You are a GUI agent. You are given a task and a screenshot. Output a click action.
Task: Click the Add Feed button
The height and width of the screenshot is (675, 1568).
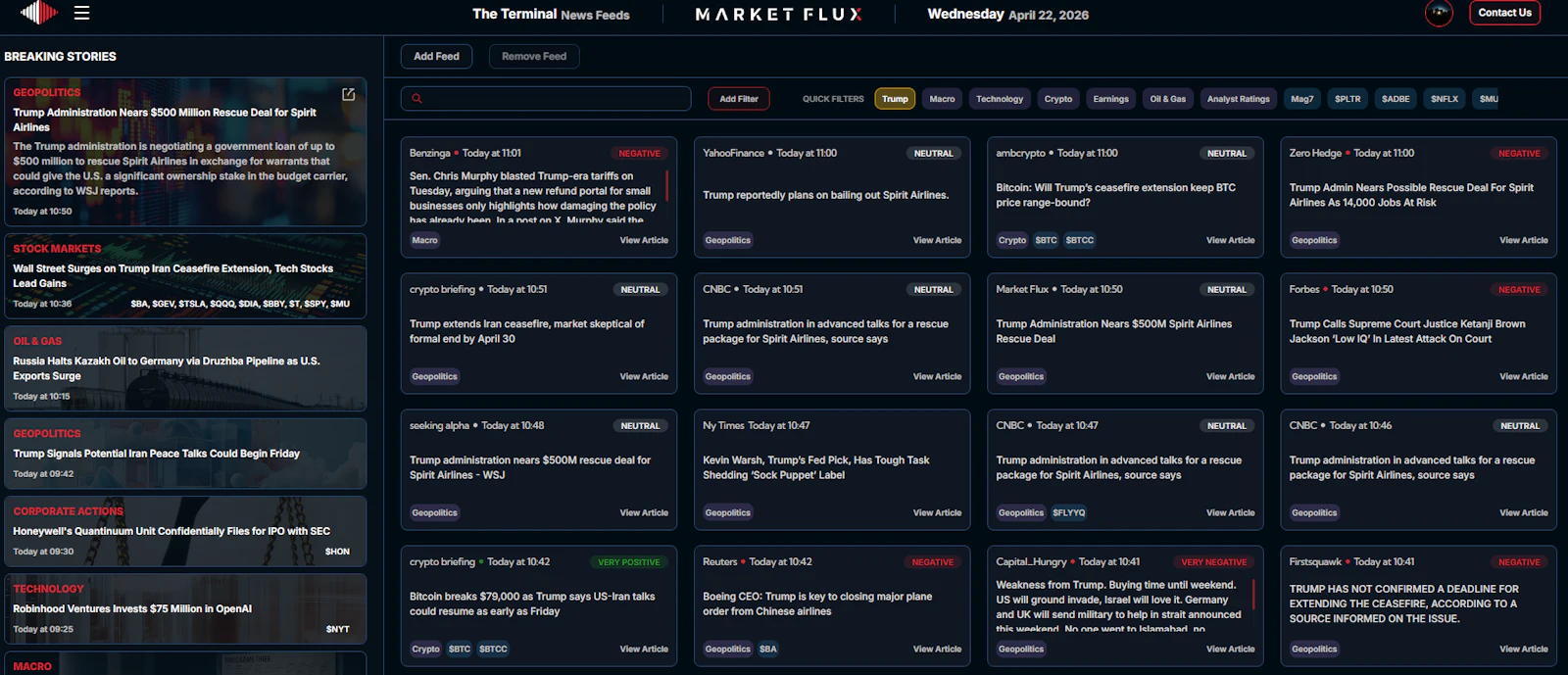point(436,57)
